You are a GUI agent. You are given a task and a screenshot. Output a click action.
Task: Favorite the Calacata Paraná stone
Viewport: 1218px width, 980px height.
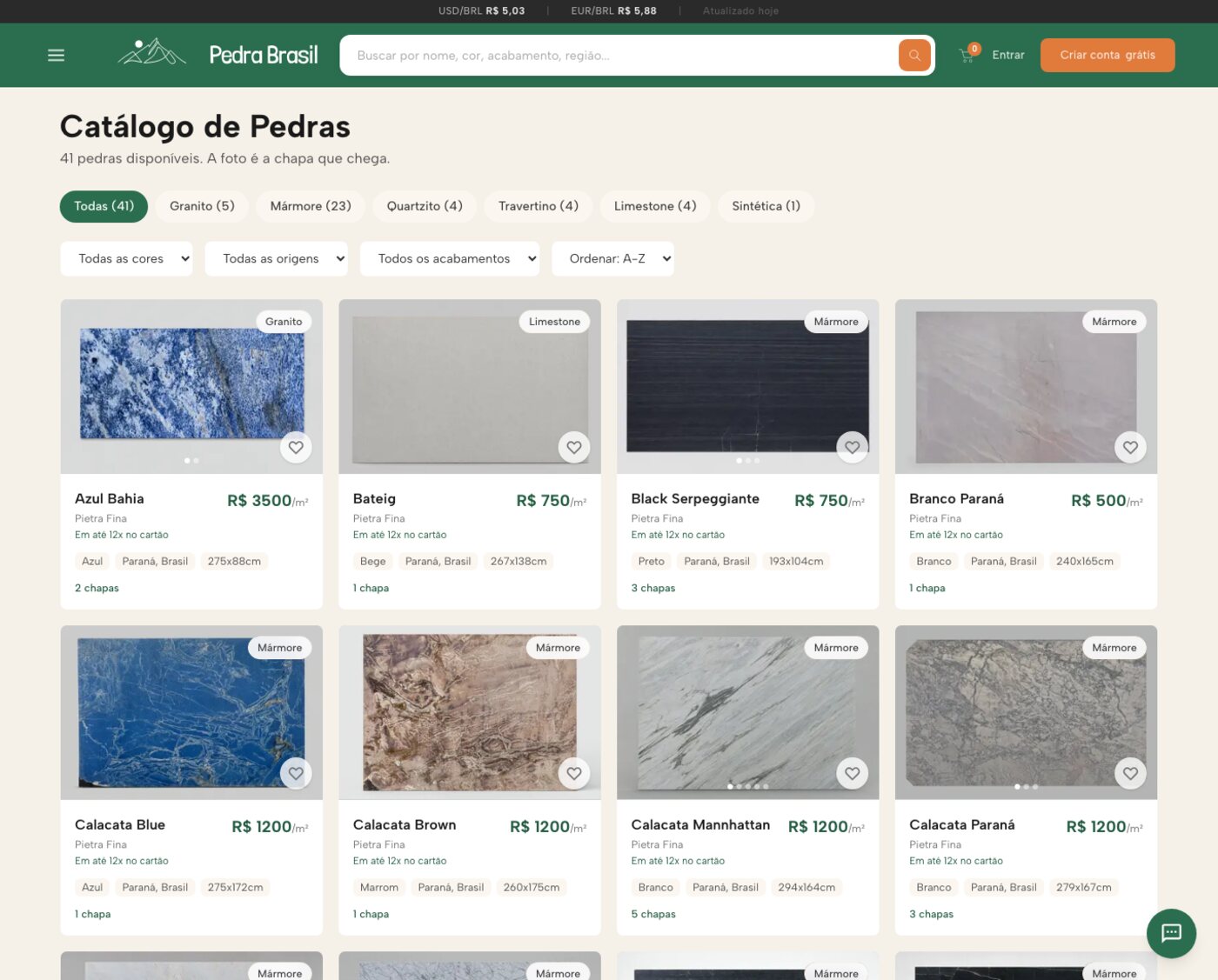coord(1130,773)
